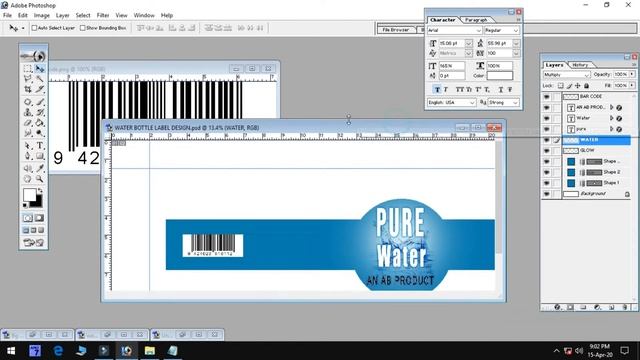Toggle Faux Italic in Character panel
Viewport: 640px width, 360px height.
tap(446, 89)
